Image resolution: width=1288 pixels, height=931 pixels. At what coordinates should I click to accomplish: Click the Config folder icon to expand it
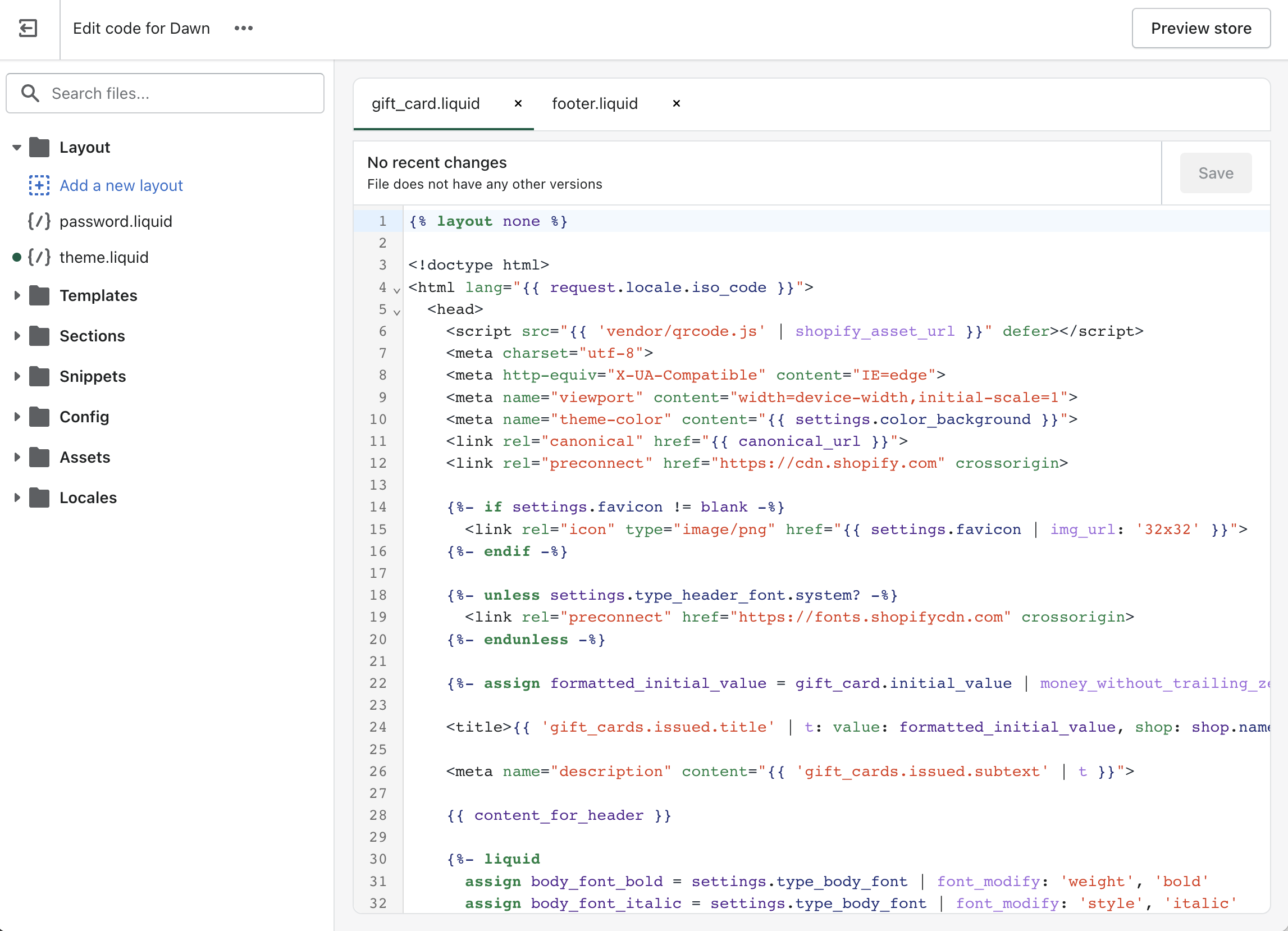(x=40, y=417)
